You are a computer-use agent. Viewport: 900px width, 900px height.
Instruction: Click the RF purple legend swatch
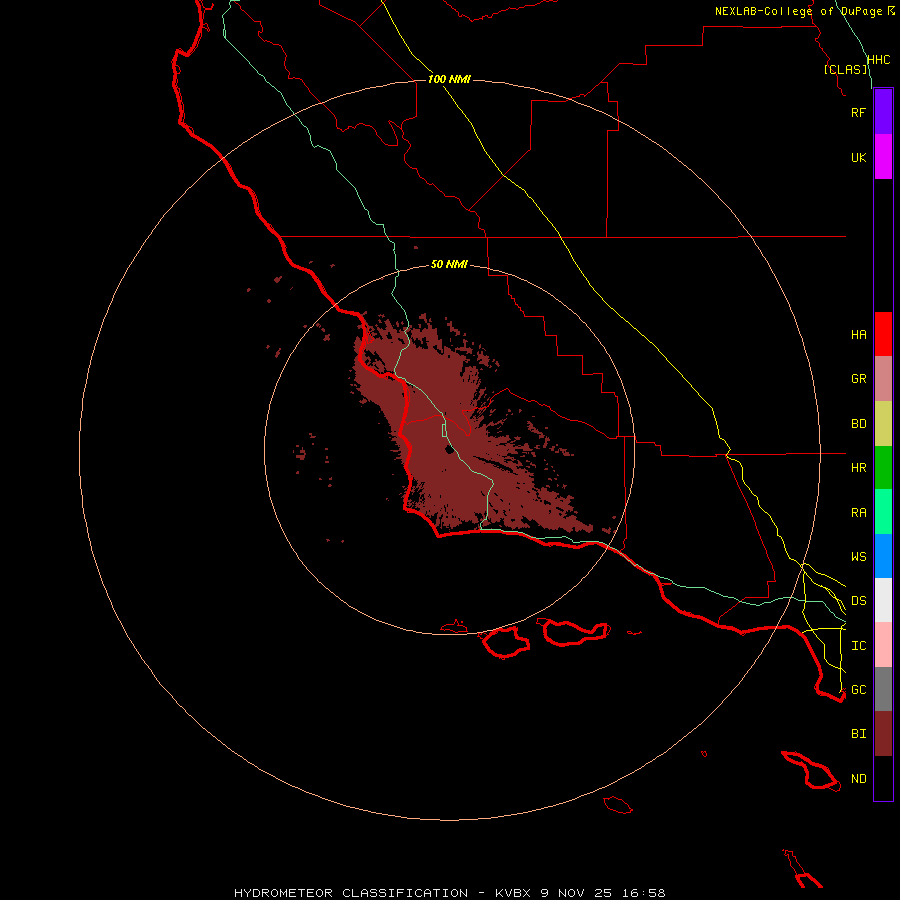coord(883,112)
